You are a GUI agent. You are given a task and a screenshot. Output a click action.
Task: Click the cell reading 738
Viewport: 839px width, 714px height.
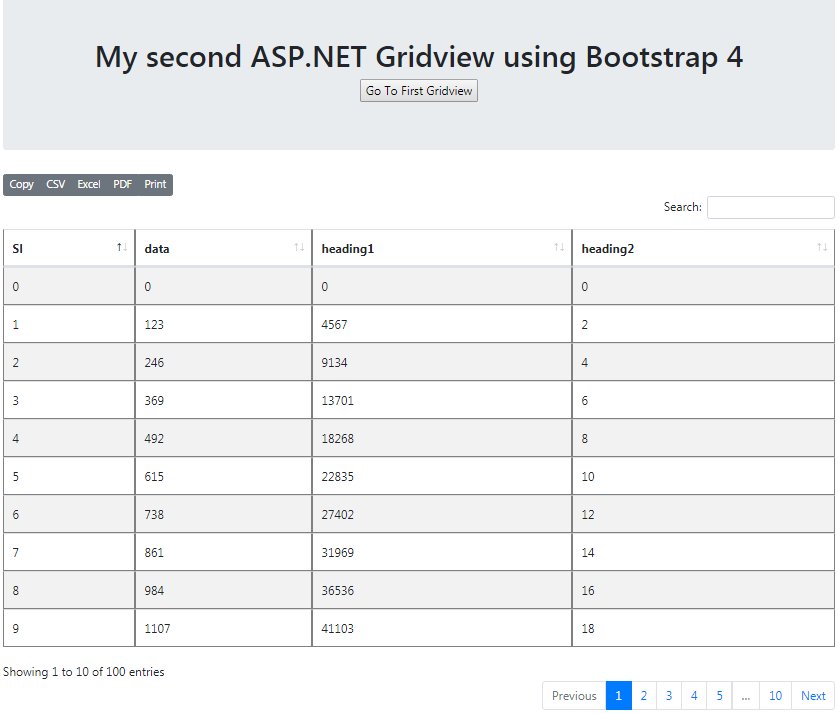coord(224,514)
